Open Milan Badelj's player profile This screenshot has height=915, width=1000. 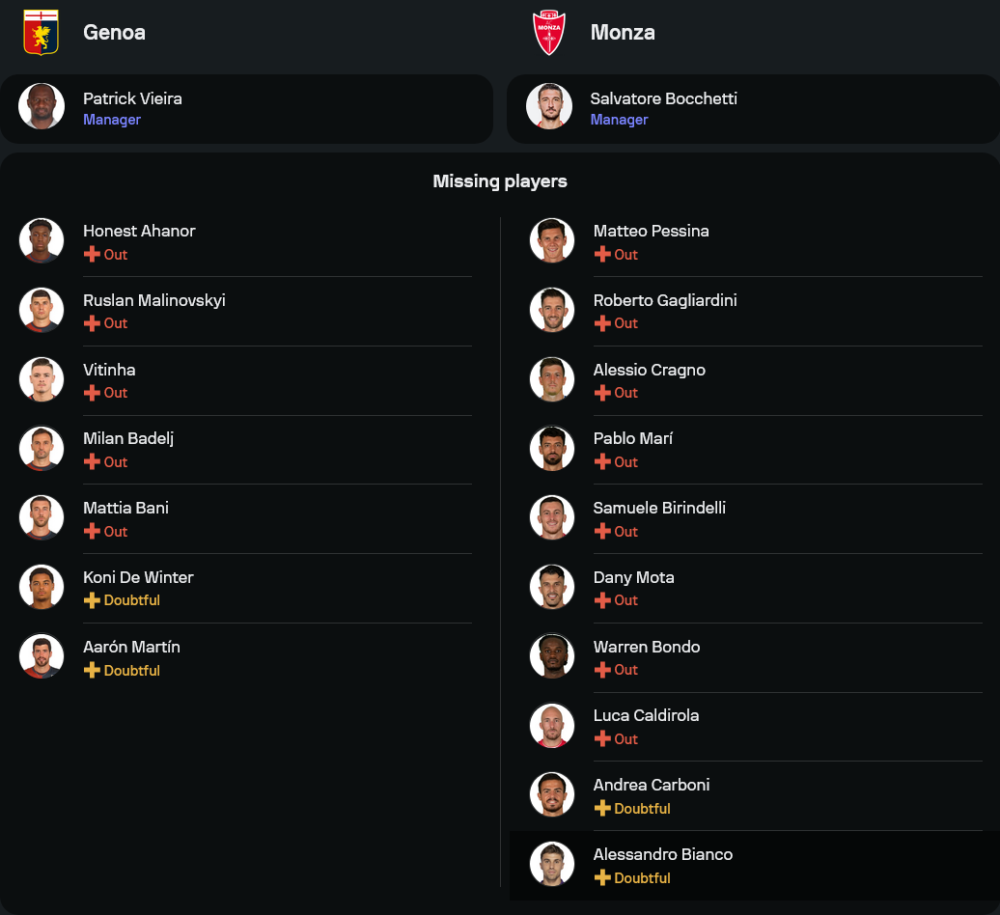coord(128,439)
